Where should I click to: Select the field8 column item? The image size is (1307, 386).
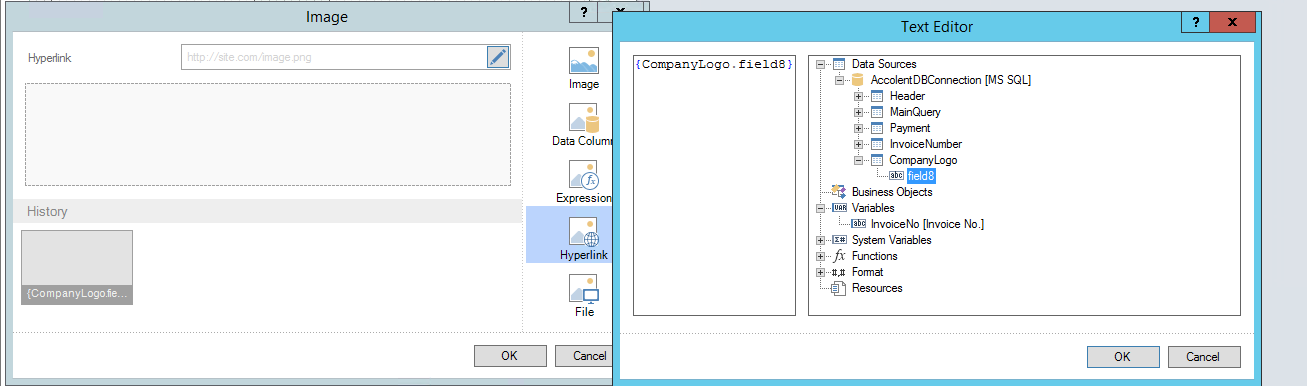920,176
